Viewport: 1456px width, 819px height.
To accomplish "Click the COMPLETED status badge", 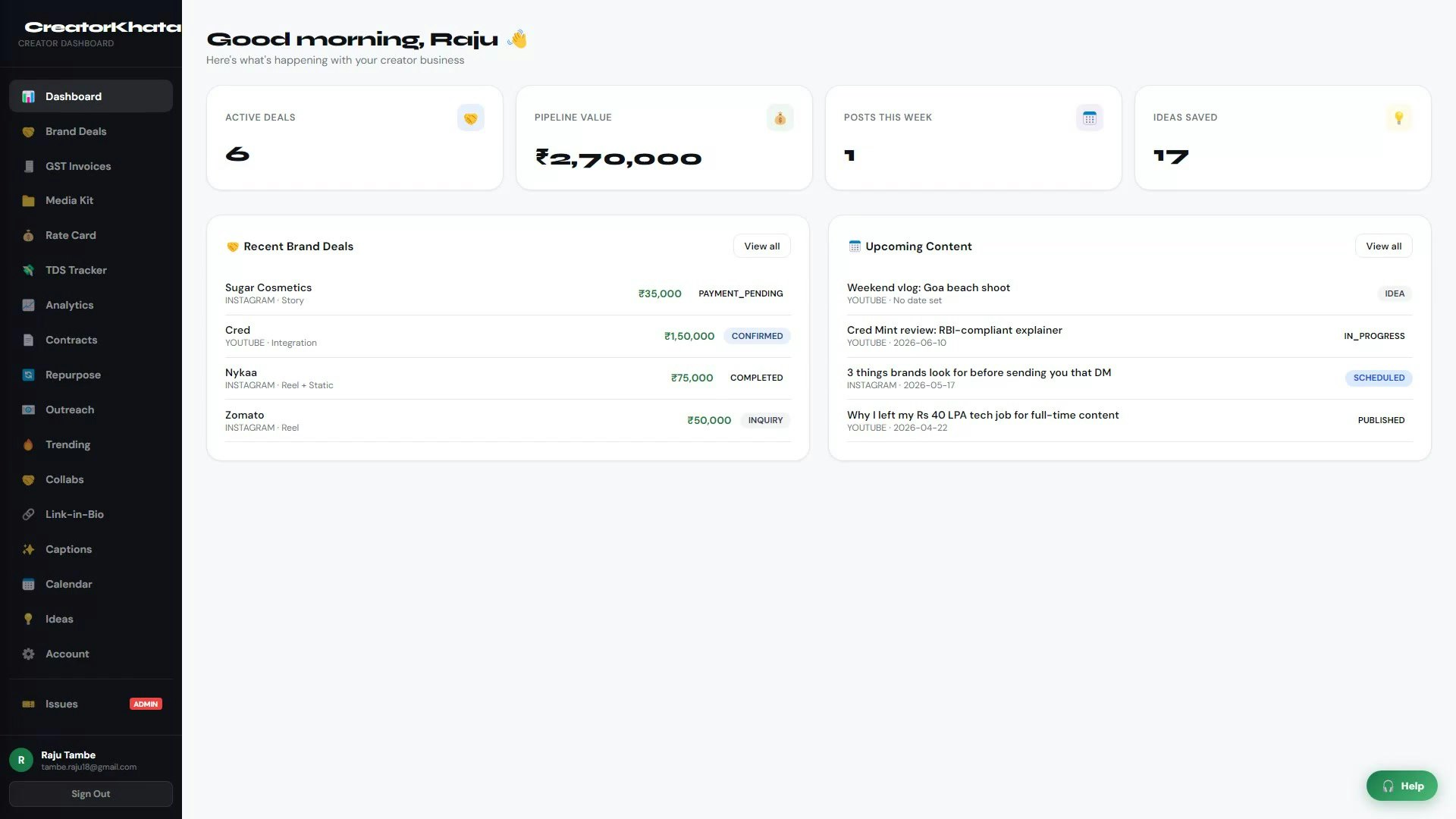I will [x=756, y=378].
